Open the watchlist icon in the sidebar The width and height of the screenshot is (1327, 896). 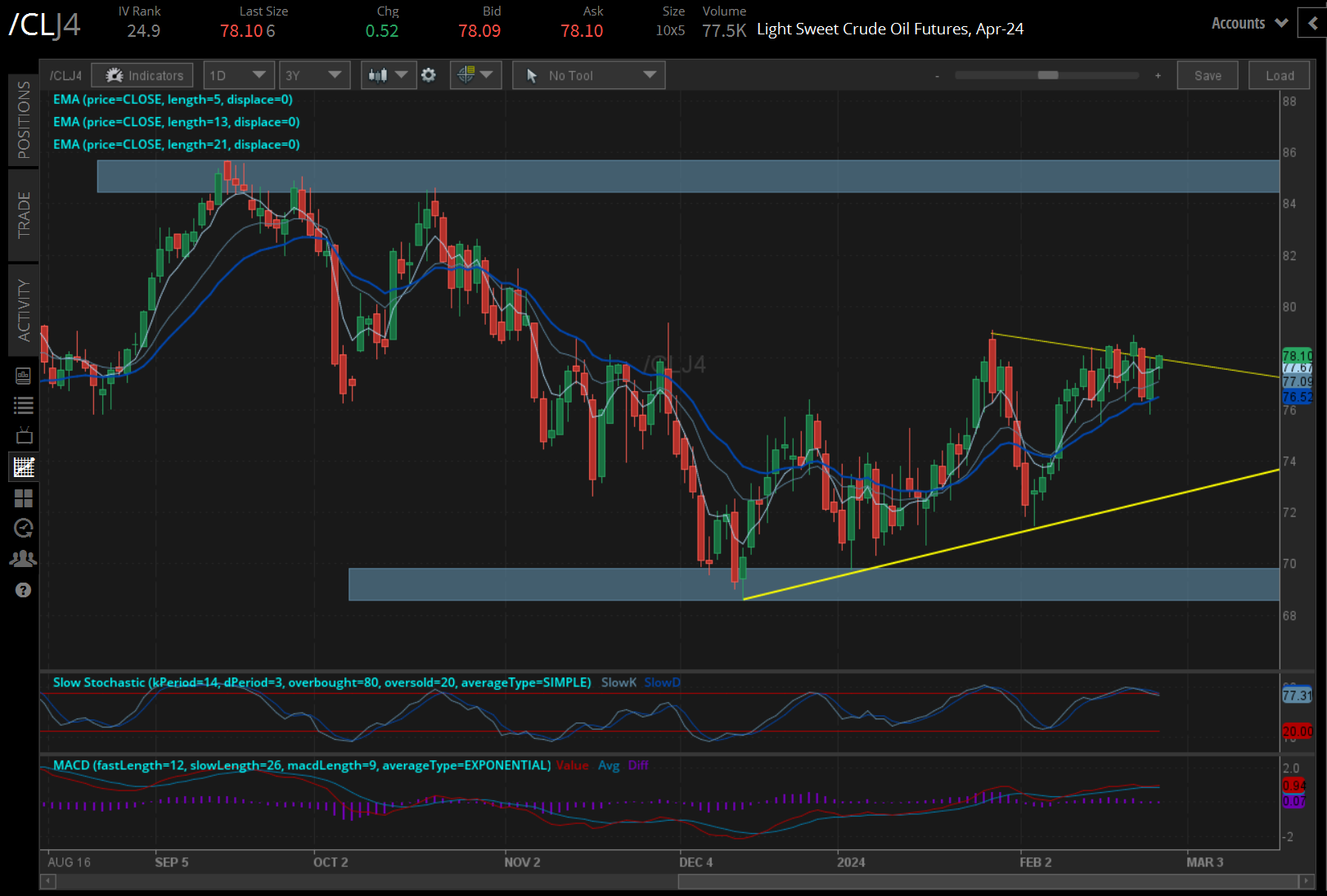click(23, 404)
